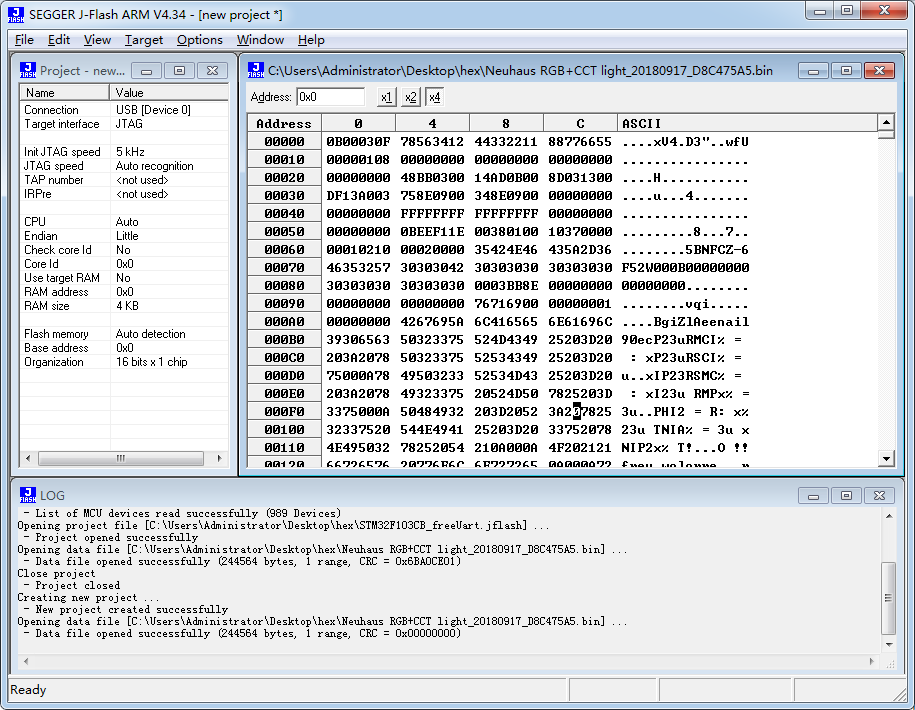Select the Connection property row
The height and width of the screenshot is (710, 915).
(x=124, y=110)
